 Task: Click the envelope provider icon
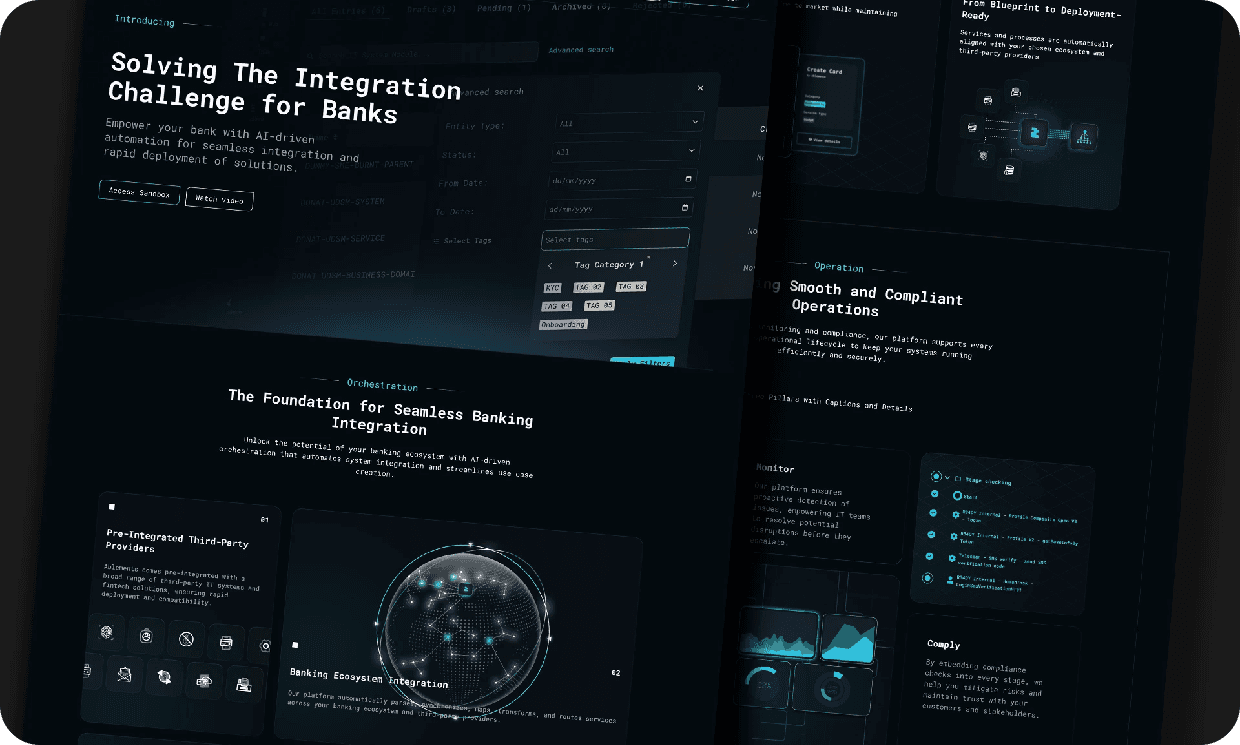pyautogui.click(x=124, y=674)
